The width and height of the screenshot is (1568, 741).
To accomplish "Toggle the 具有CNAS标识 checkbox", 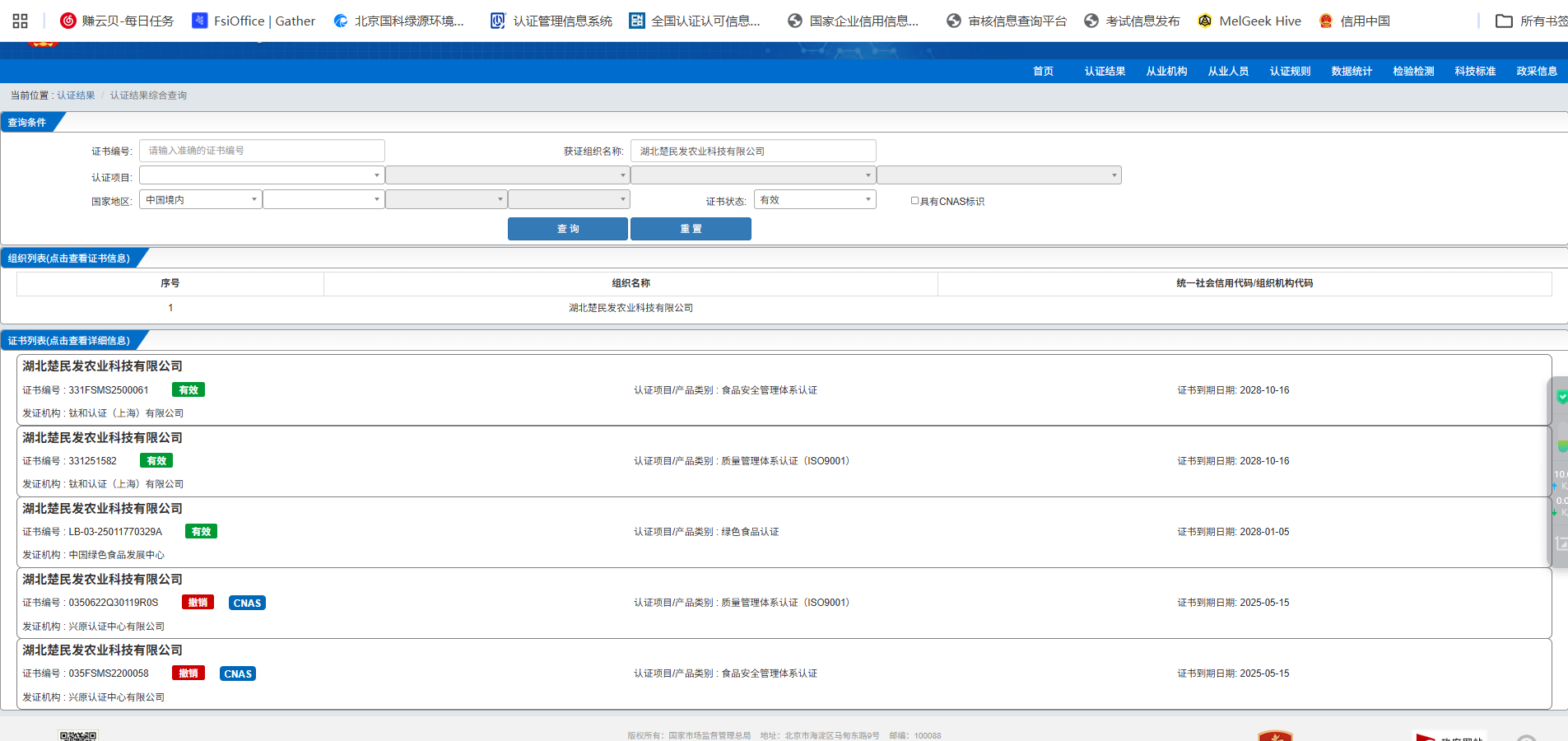I will click(914, 200).
